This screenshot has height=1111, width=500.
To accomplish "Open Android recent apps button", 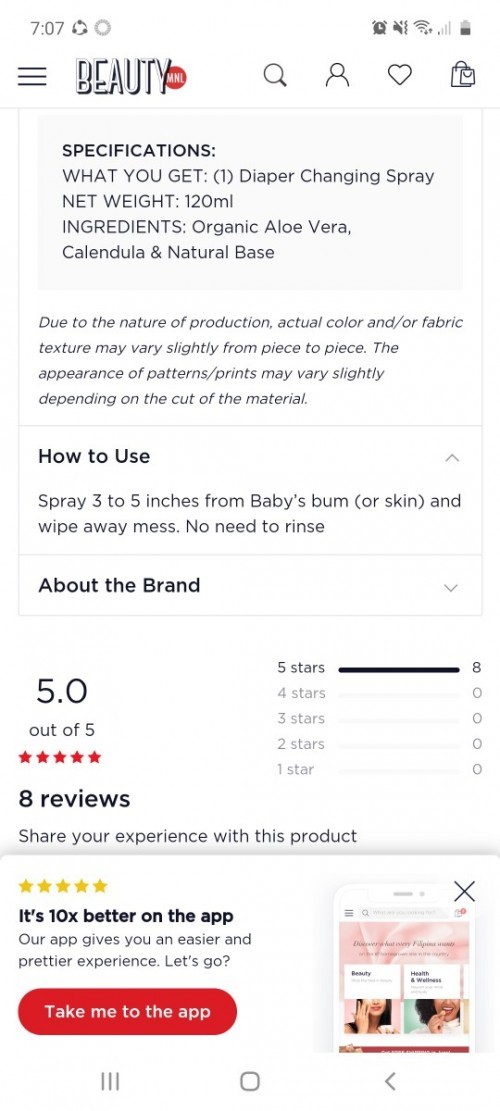I will 110,1081.
